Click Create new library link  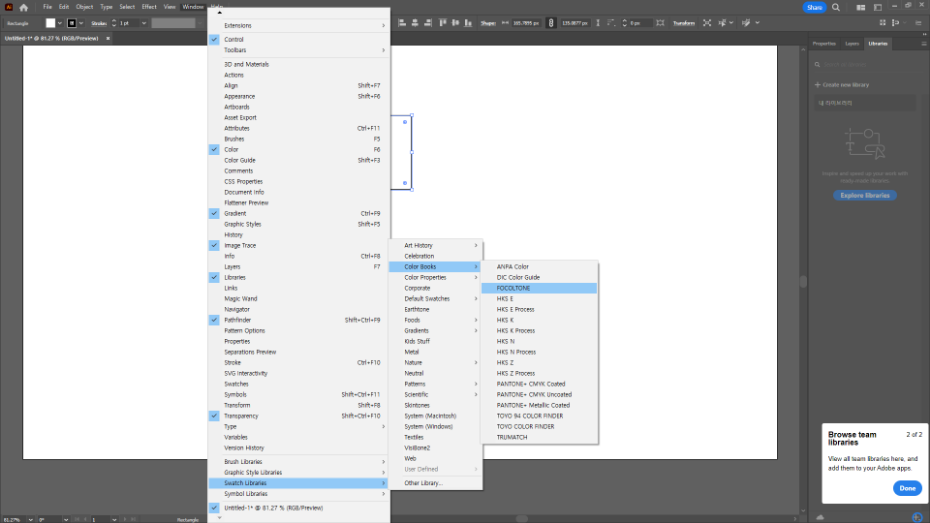[846, 85]
